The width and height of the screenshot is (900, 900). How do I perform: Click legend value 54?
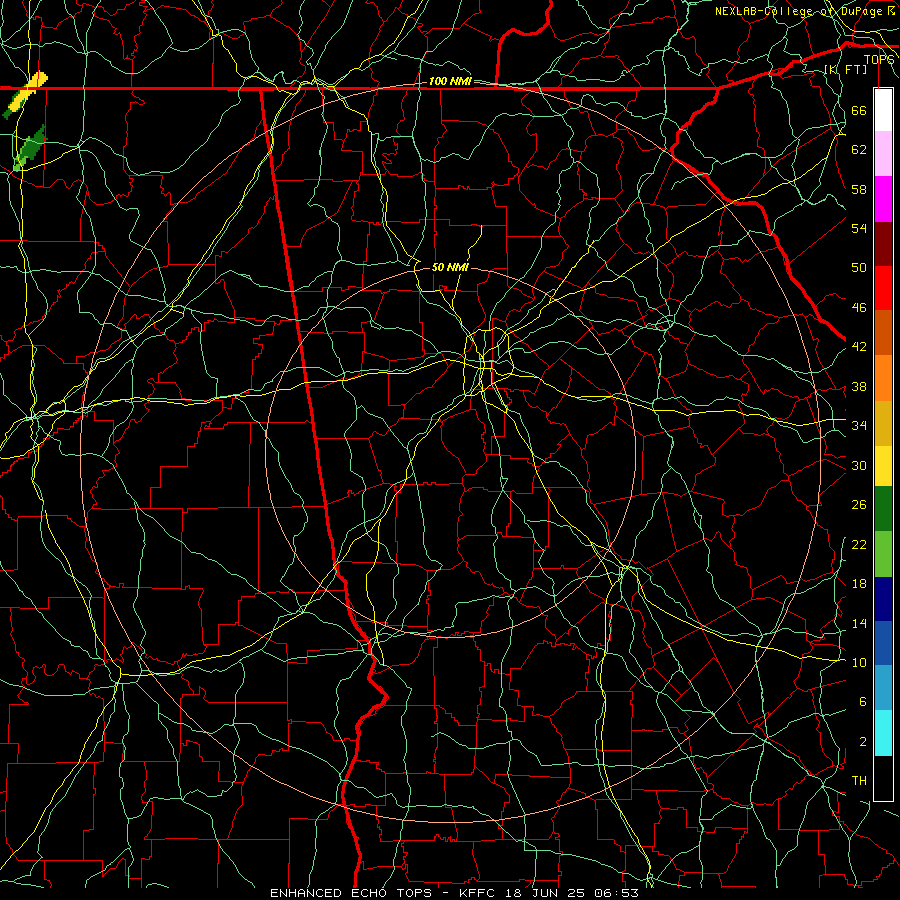pyautogui.click(x=859, y=228)
